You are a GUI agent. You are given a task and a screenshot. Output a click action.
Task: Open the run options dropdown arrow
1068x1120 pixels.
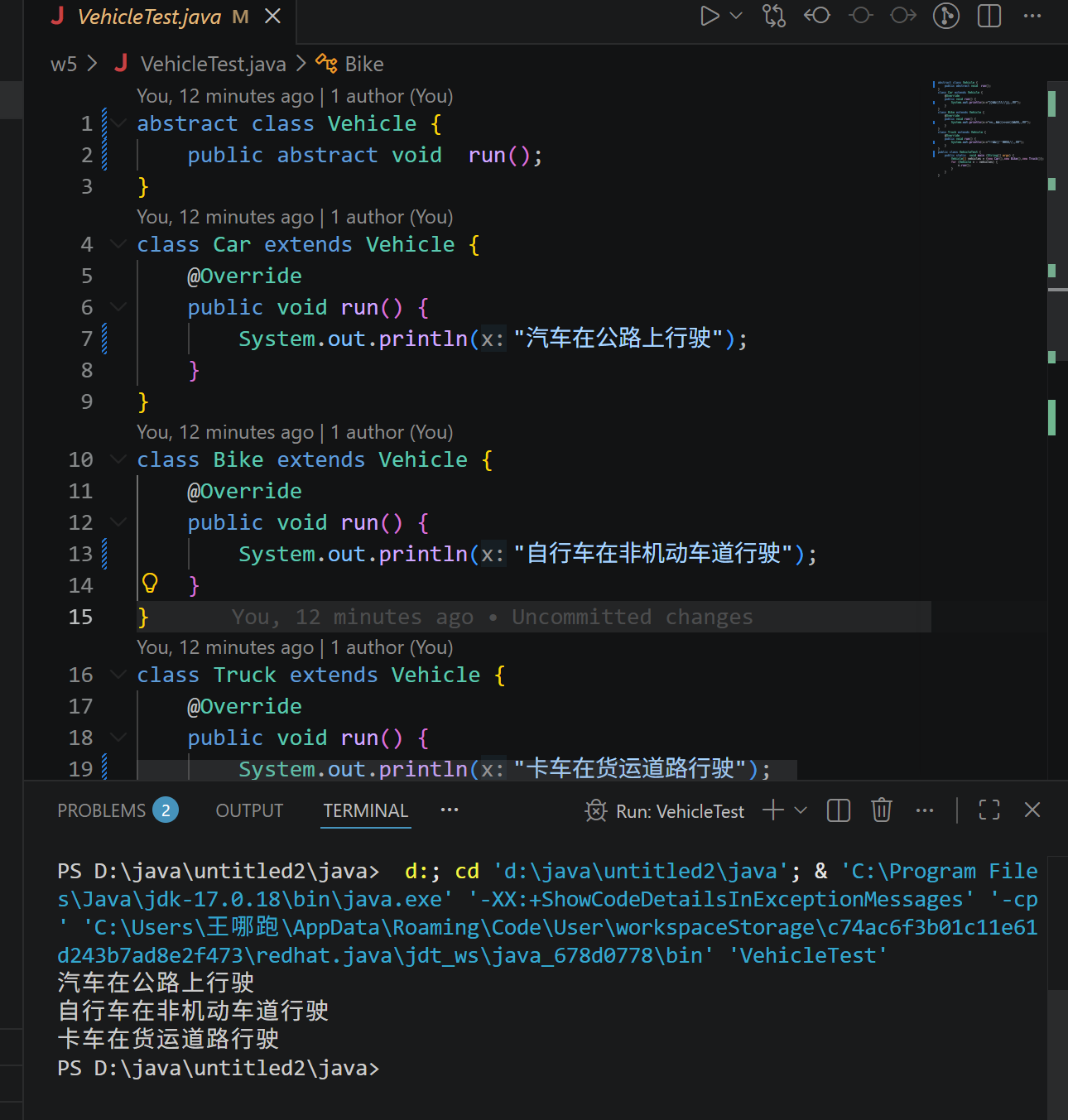click(736, 16)
